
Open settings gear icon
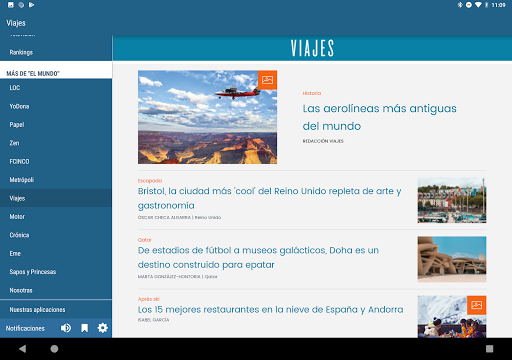[x=103, y=328]
